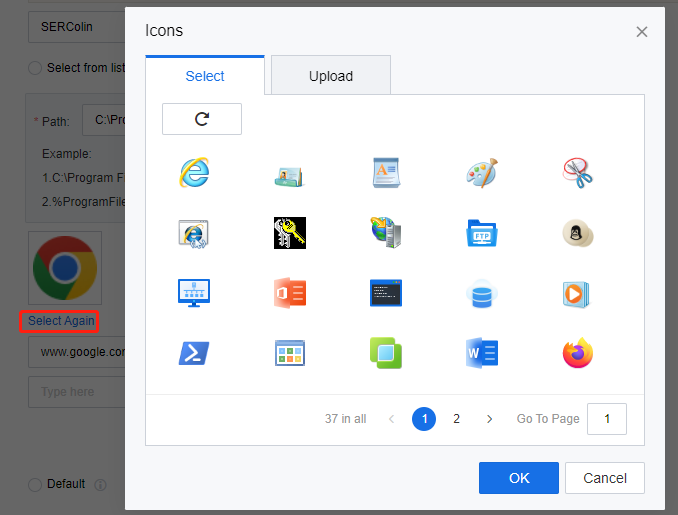Image resolution: width=678 pixels, height=515 pixels.
Task: Select the green VMware squares icon
Action: click(386, 353)
